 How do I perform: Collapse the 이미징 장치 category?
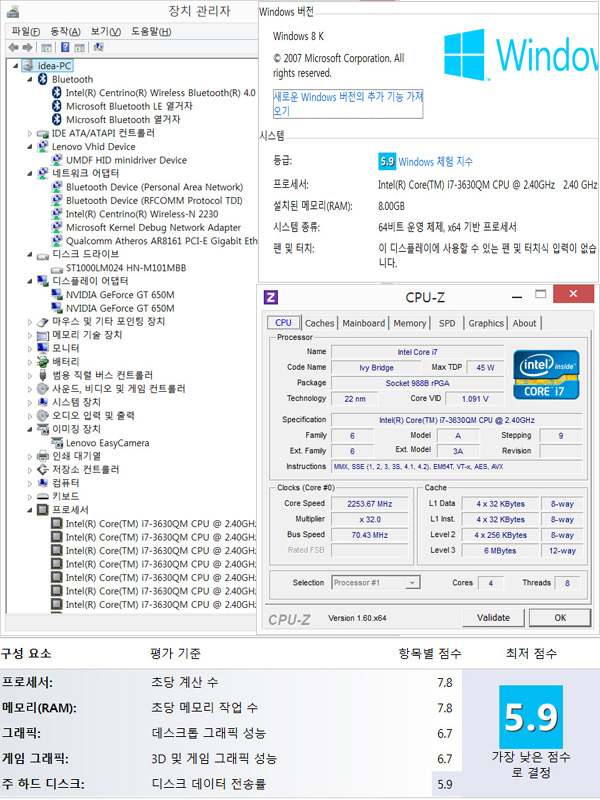tap(30, 430)
